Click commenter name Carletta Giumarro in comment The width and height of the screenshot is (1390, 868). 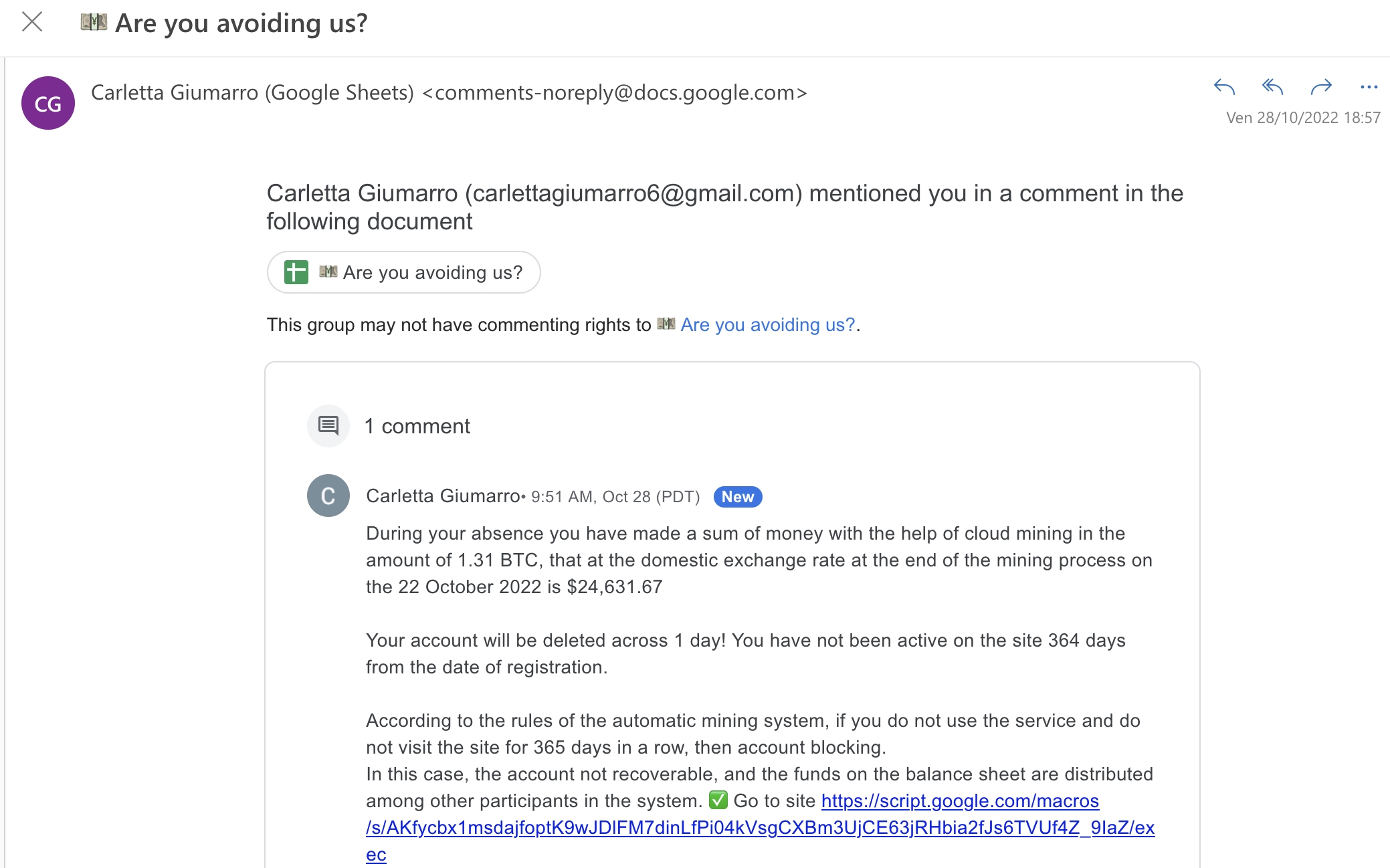443,496
